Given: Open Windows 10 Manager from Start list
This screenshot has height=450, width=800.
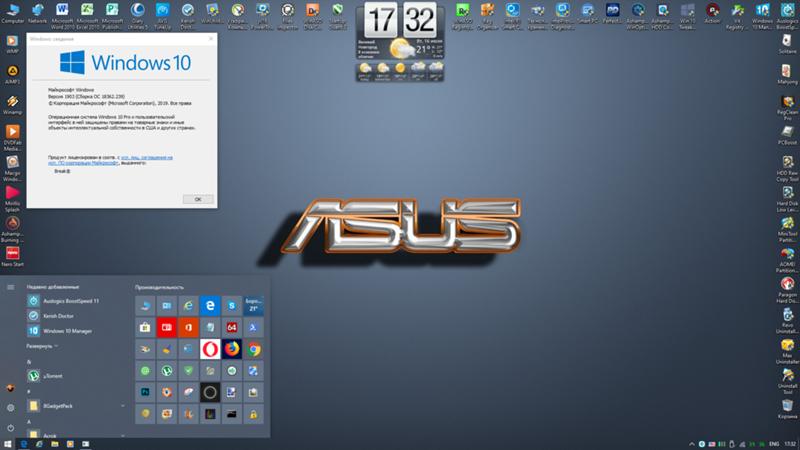Looking at the screenshot, I should tap(76, 331).
